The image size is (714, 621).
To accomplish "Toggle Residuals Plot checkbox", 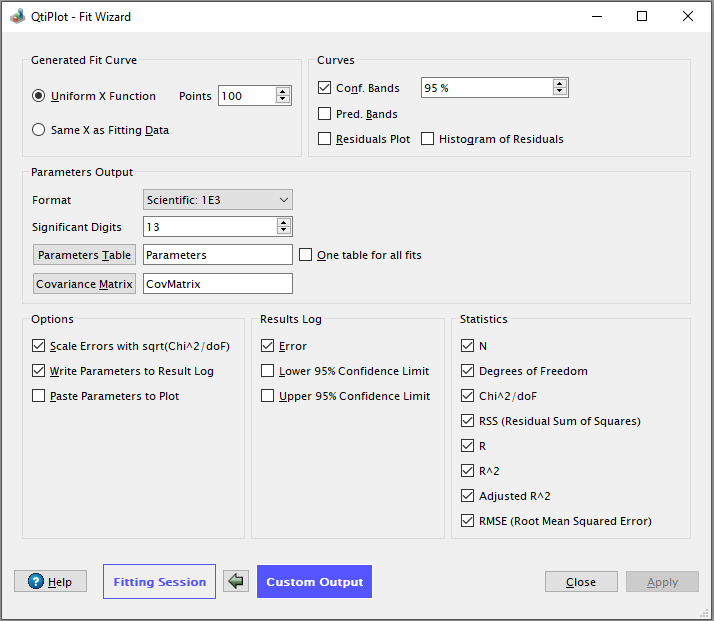I will click(325, 139).
